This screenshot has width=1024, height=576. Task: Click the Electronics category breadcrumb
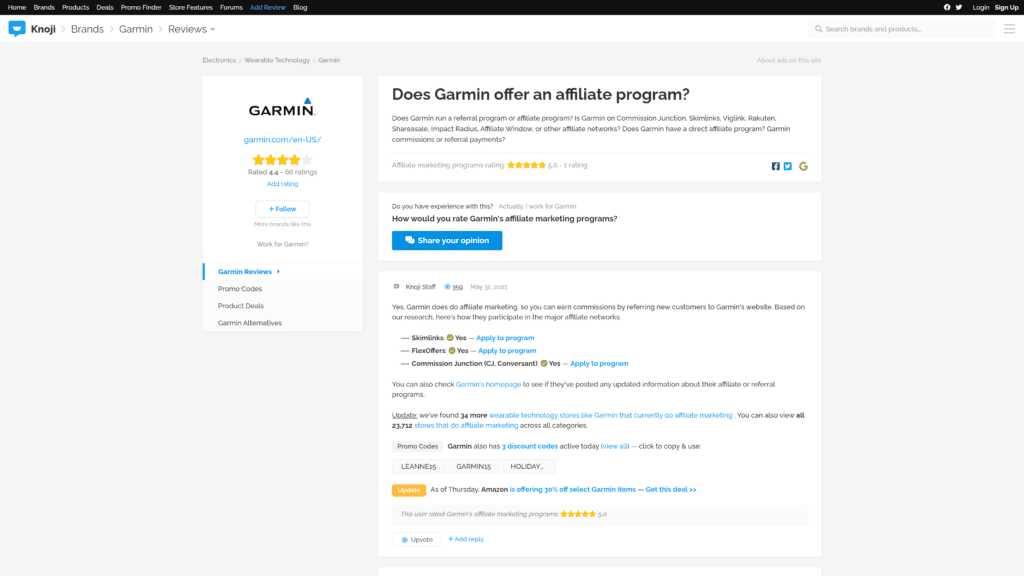click(219, 60)
